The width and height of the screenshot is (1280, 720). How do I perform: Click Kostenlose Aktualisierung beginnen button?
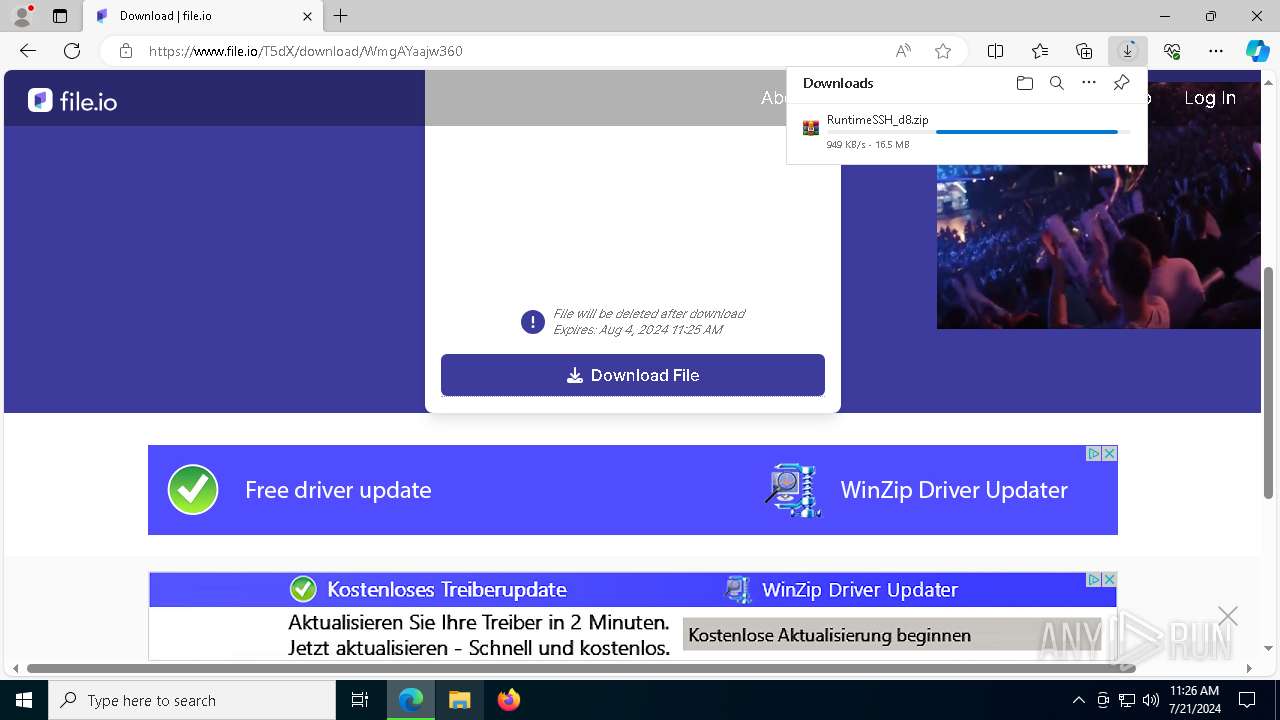click(891, 635)
